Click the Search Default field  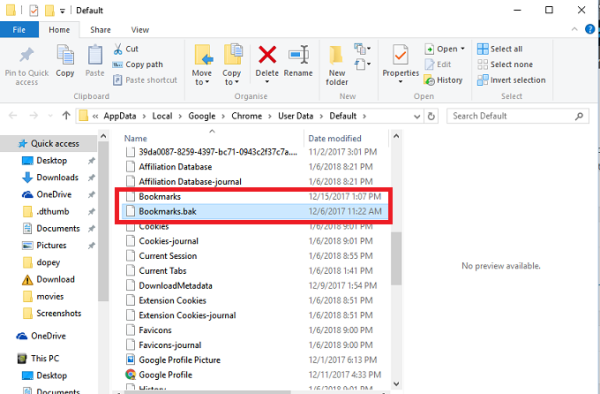coord(517,116)
